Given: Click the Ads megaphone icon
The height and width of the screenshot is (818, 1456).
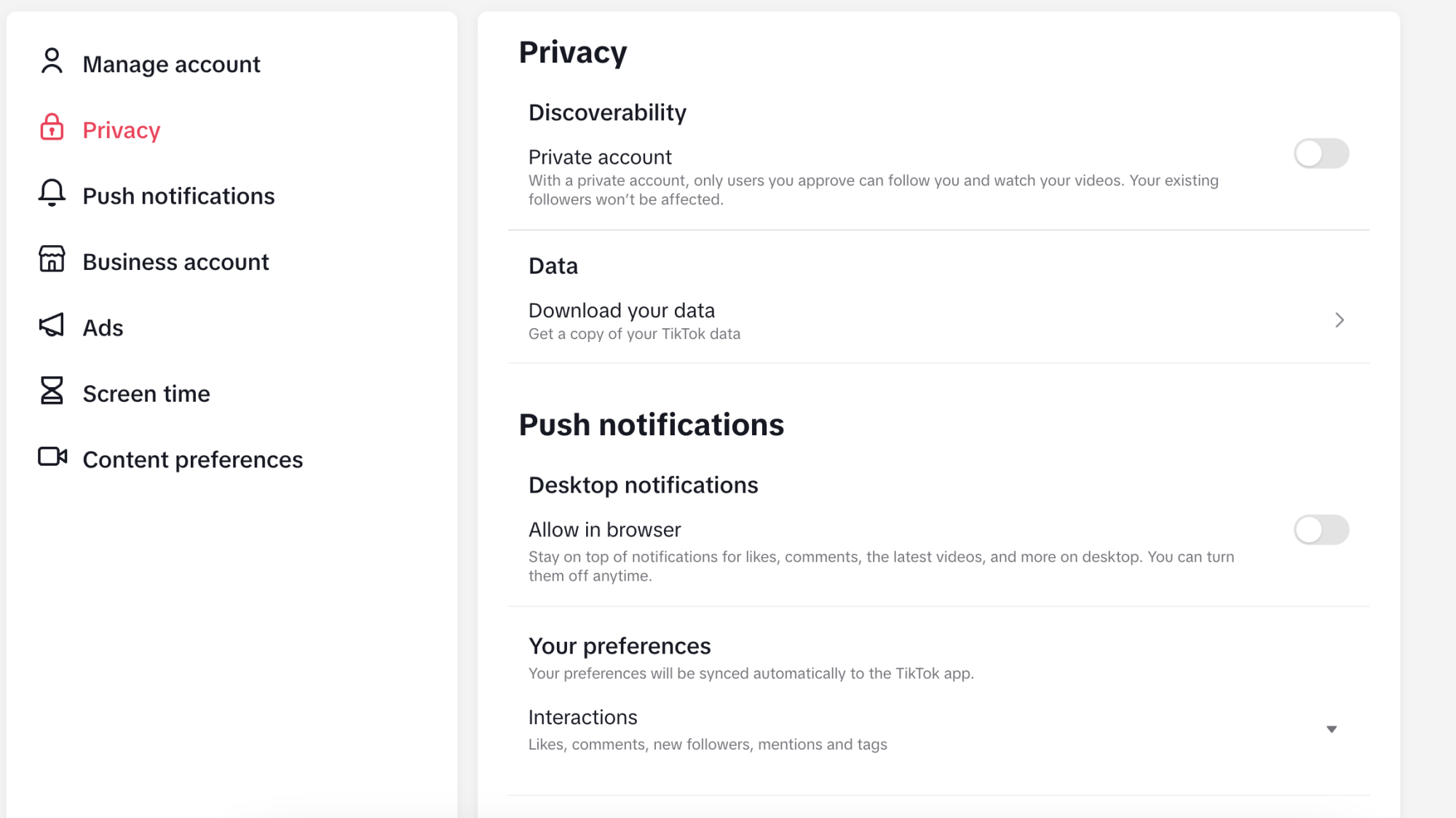Looking at the screenshot, I should (51, 326).
